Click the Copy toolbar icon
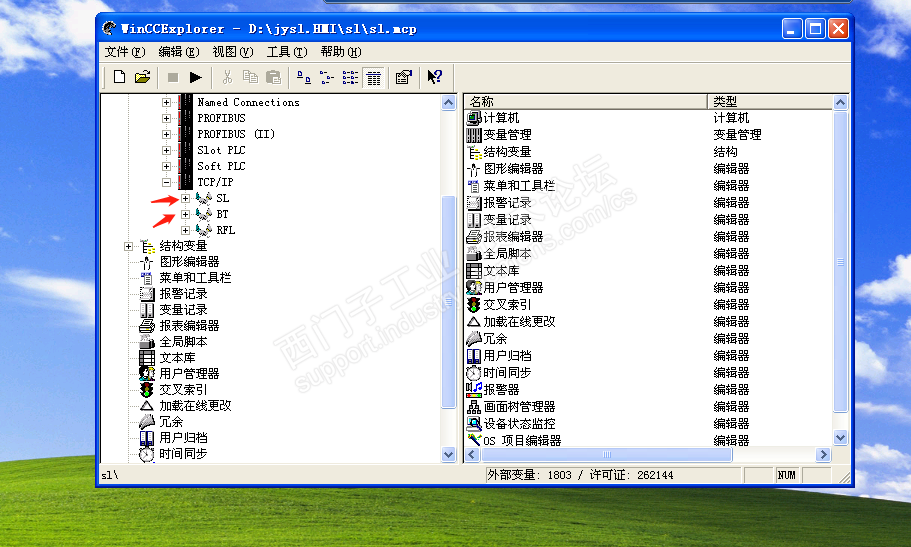Image resolution: width=911 pixels, height=547 pixels. 250,77
